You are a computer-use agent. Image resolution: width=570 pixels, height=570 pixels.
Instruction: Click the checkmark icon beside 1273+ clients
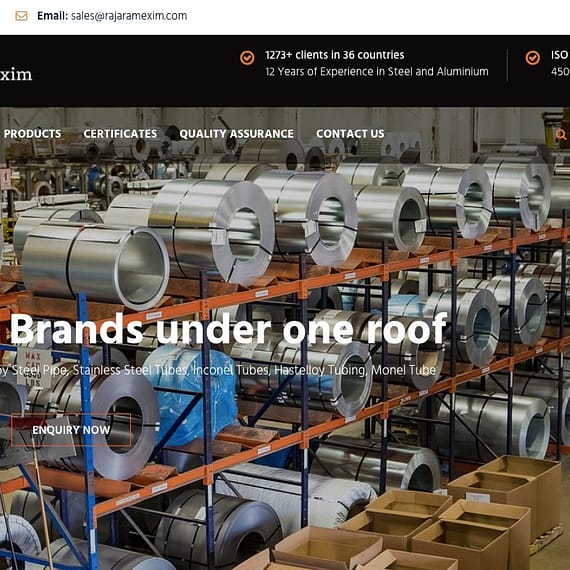pos(247,58)
